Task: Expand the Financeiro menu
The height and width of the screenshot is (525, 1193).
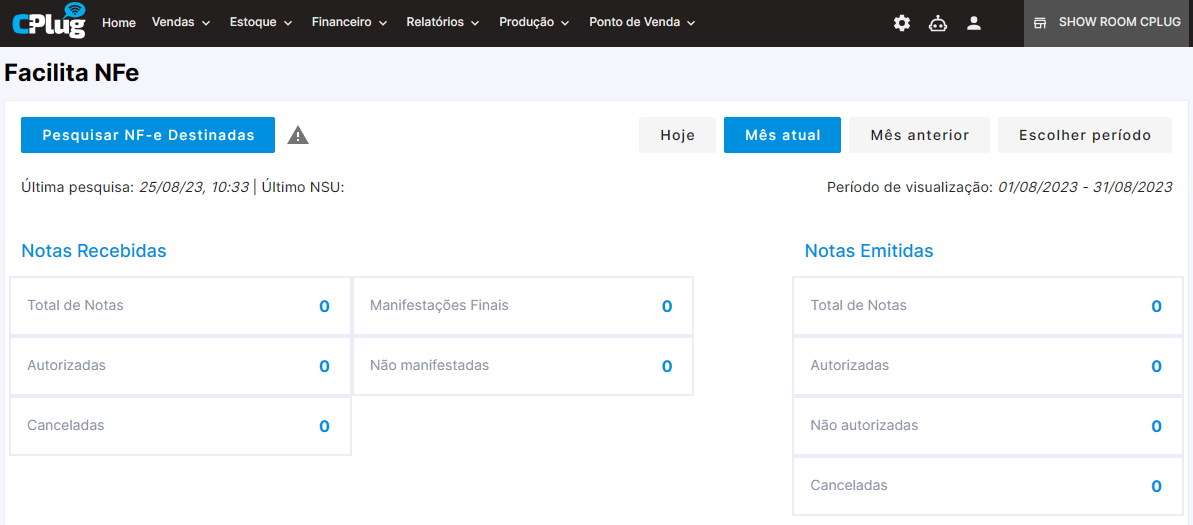Action: [x=349, y=23]
